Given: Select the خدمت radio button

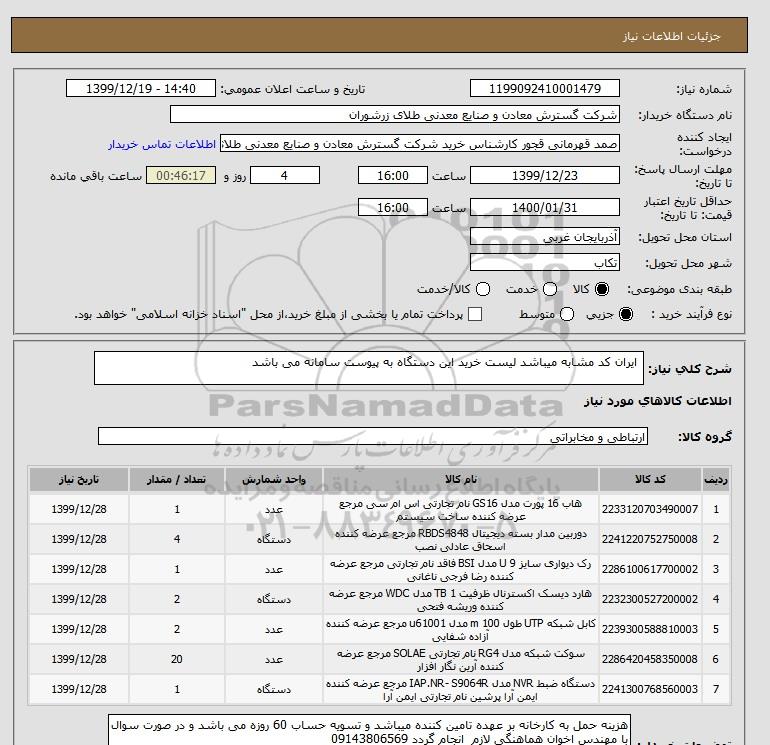Looking at the screenshot, I should [550, 289].
